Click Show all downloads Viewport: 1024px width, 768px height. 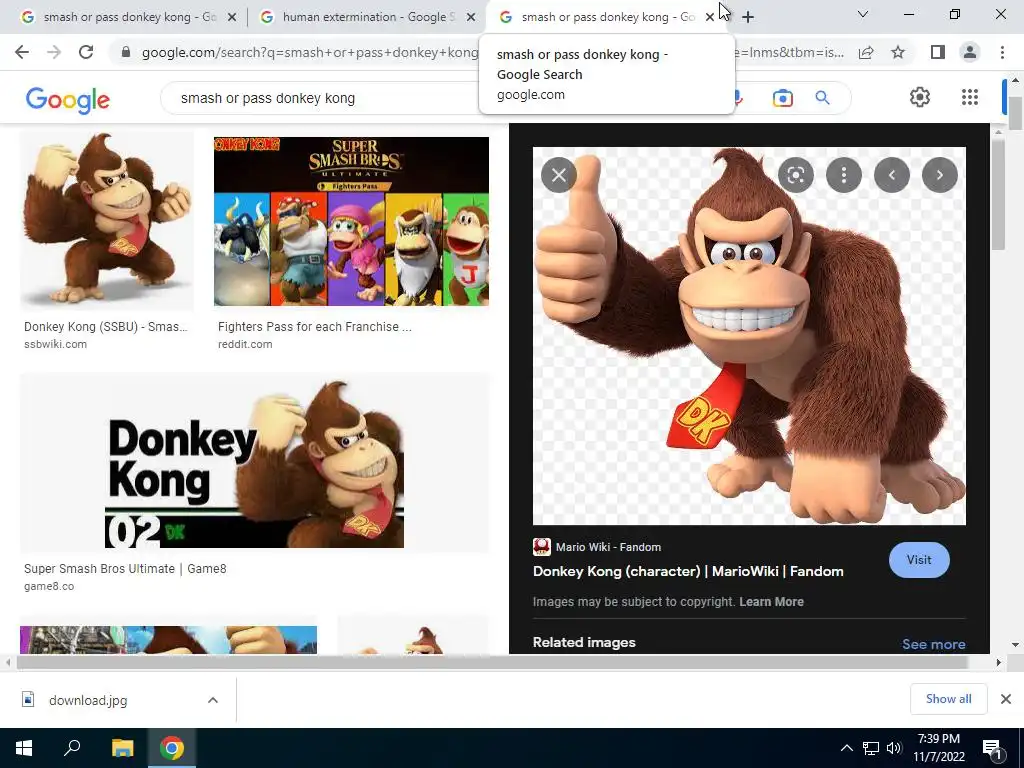click(x=948, y=699)
